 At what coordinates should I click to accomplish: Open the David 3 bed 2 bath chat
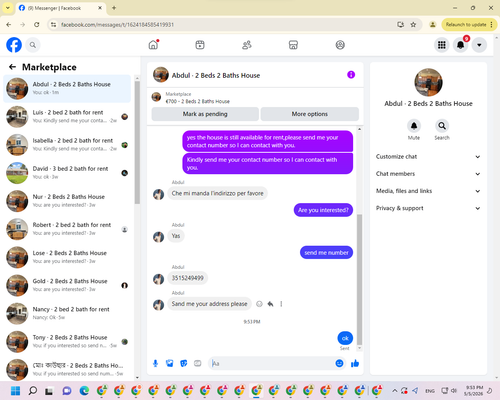pos(67,173)
